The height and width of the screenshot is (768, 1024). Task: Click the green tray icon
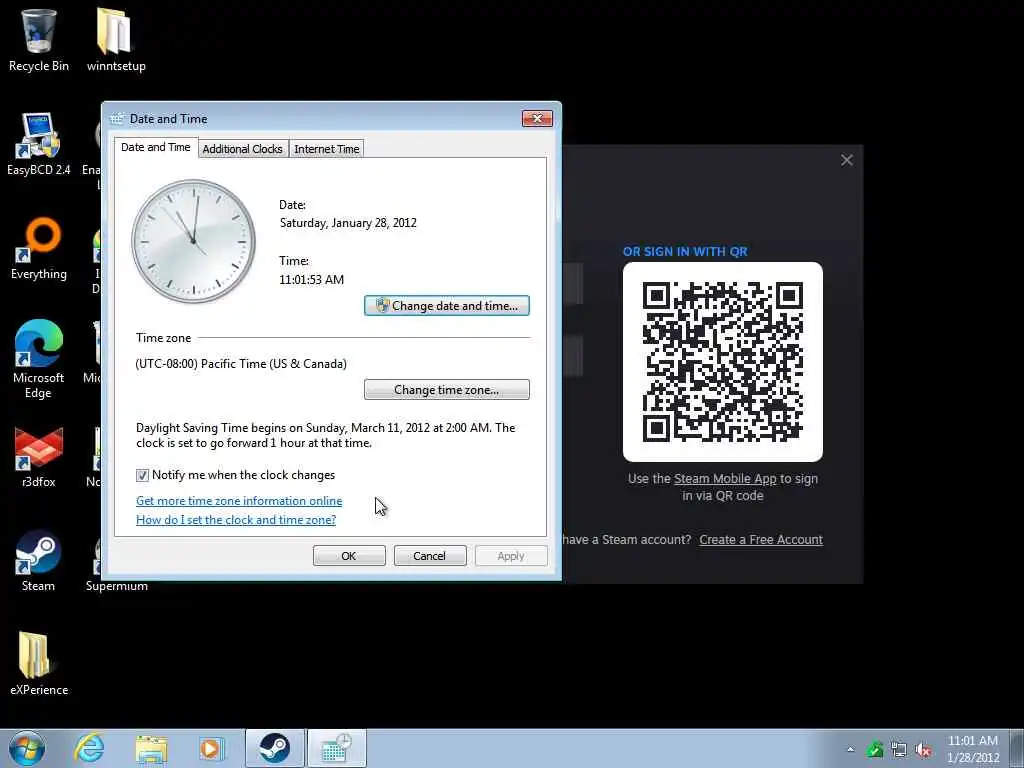[x=874, y=750]
